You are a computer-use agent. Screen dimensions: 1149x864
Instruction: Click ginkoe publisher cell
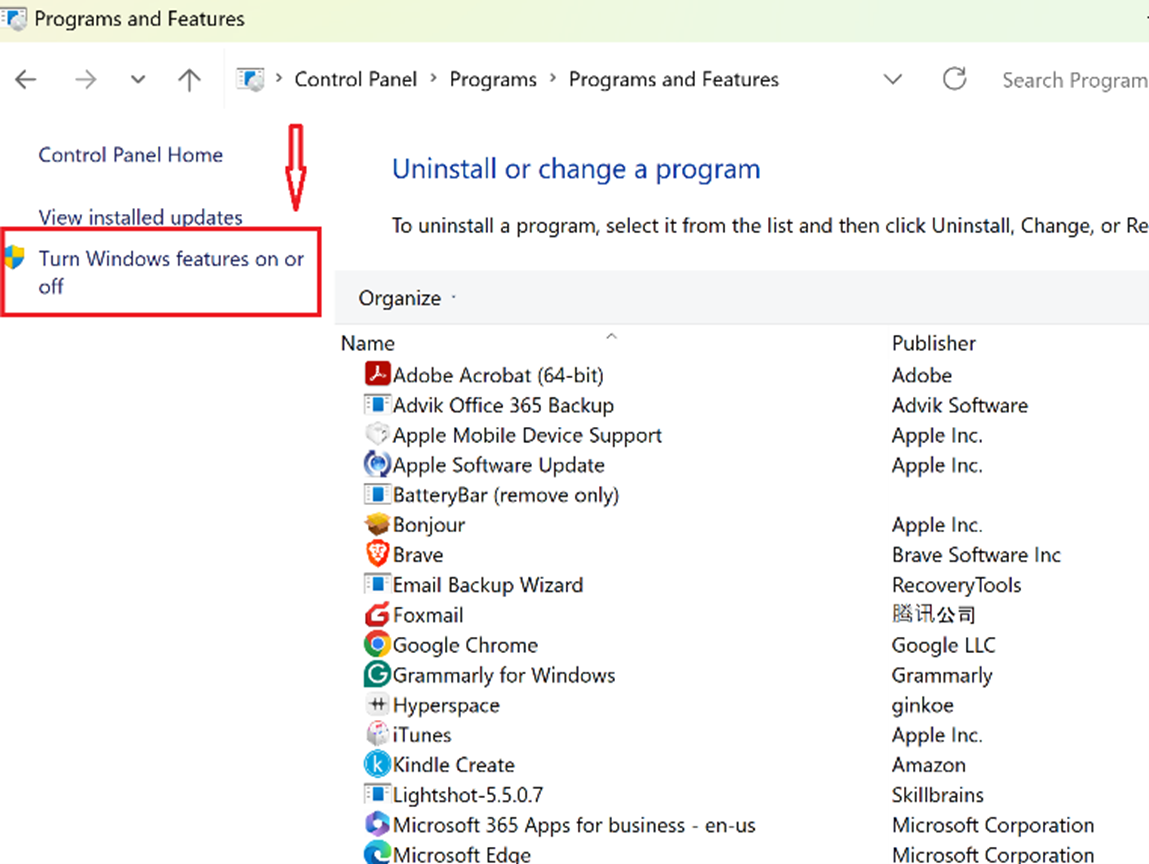pyautogui.click(x=922, y=705)
